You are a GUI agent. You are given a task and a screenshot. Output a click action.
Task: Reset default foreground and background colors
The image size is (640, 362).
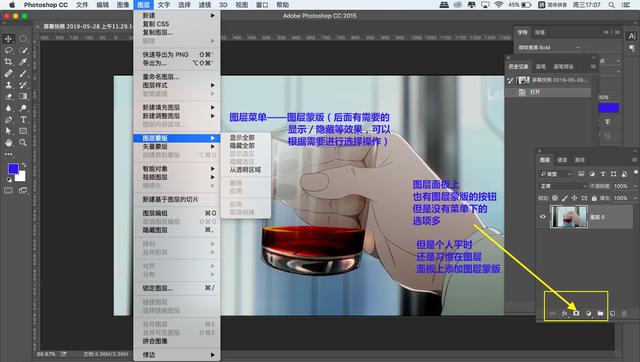point(9,180)
